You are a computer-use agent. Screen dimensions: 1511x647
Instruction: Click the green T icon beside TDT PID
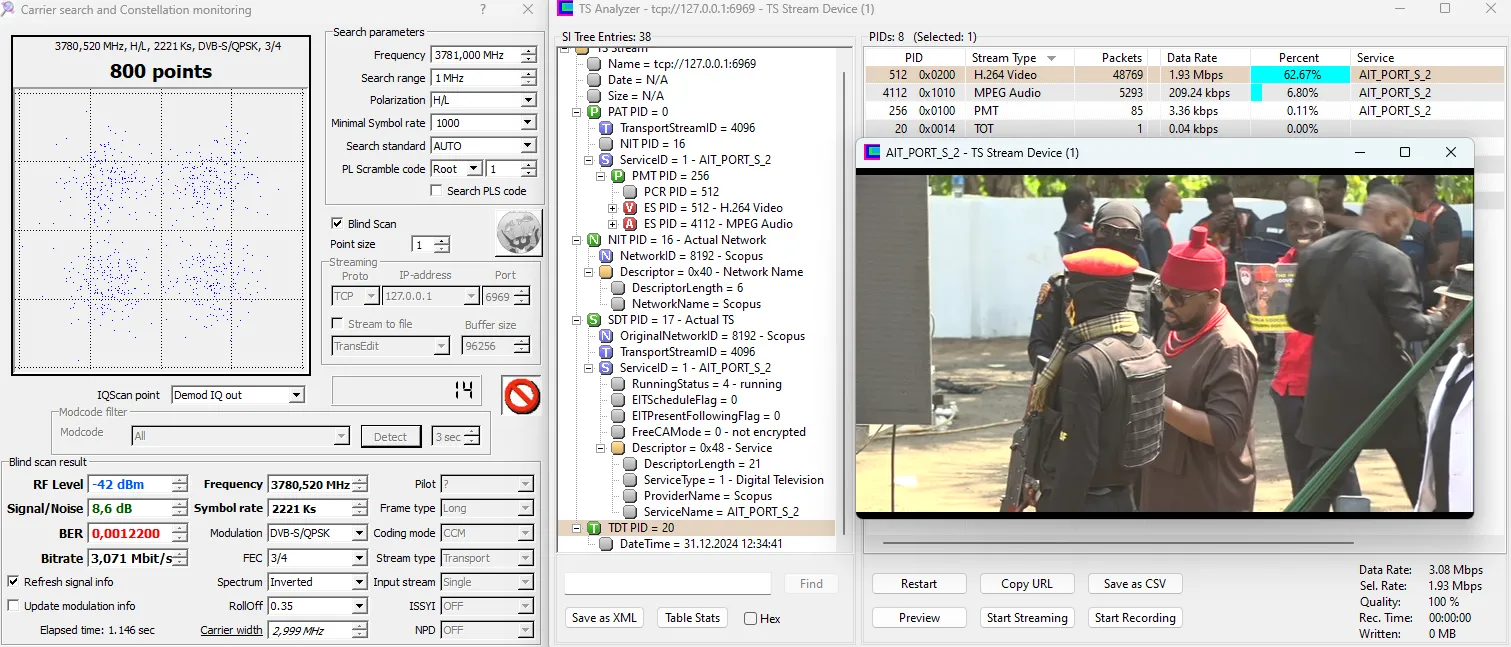[594, 528]
